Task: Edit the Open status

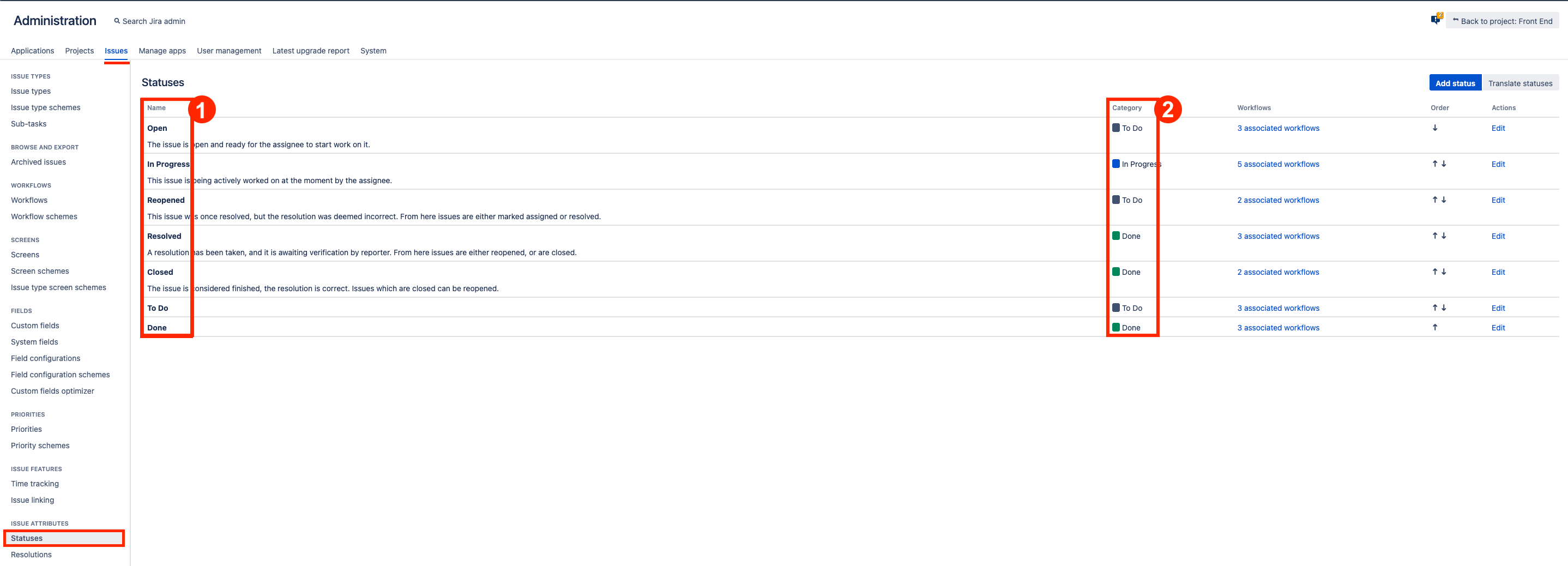Action: [1498, 128]
